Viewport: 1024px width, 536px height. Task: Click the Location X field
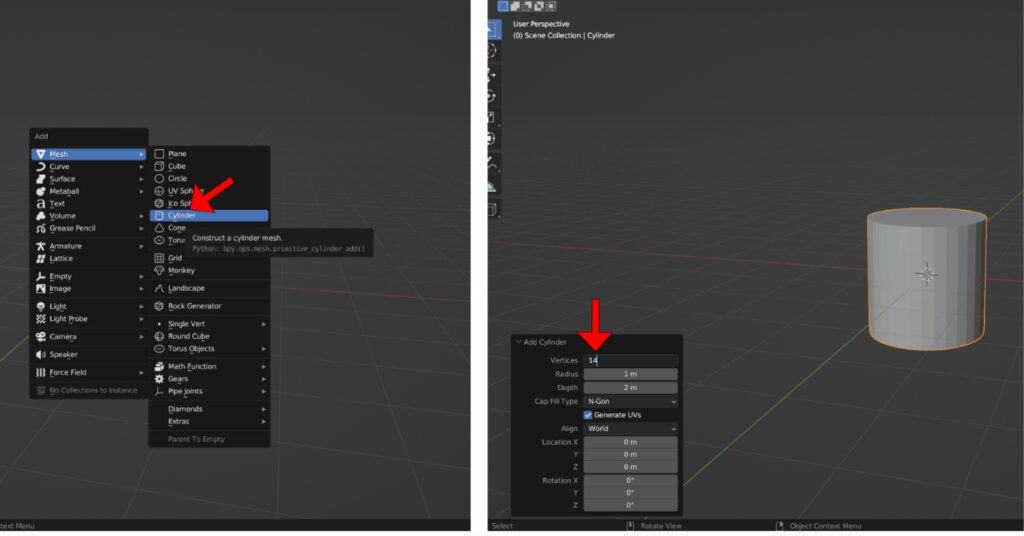tap(630, 442)
